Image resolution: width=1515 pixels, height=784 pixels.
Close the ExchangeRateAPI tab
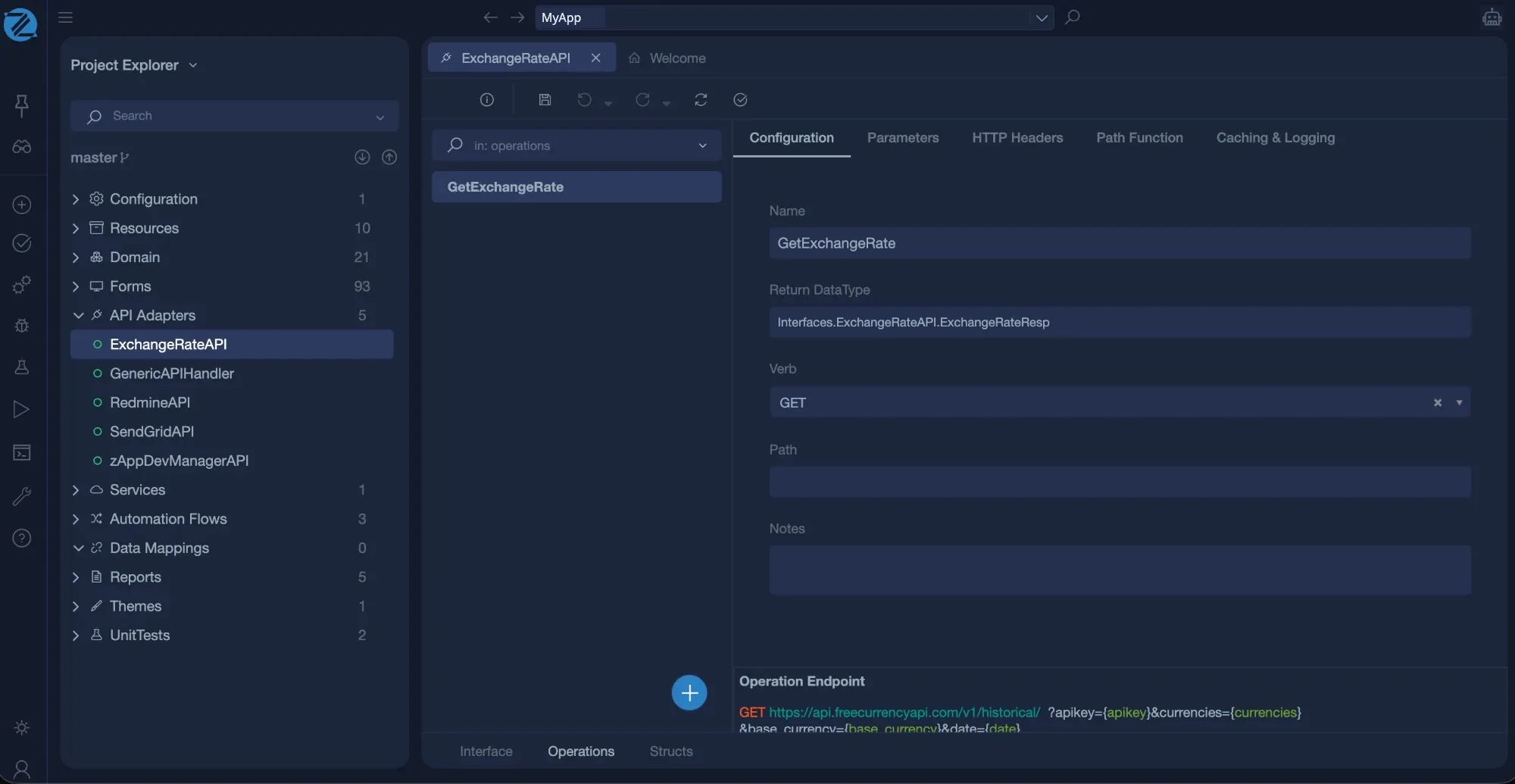595,58
